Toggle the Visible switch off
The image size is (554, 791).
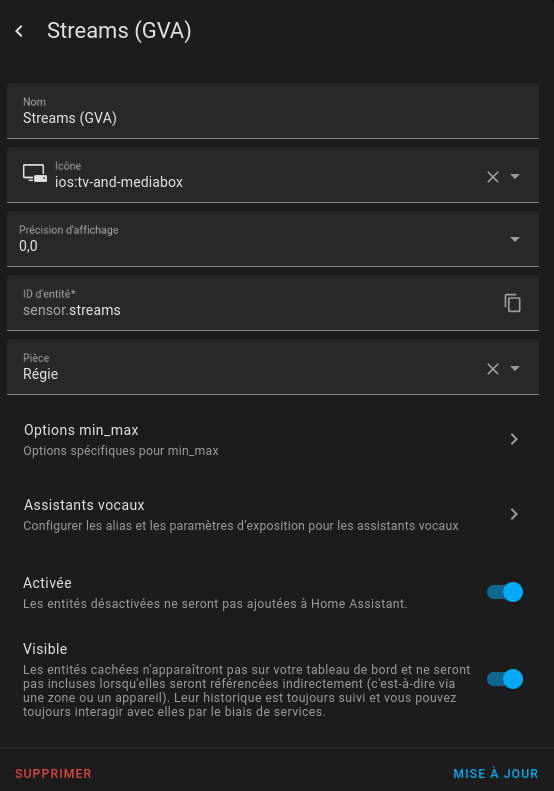tap(505, 679)
